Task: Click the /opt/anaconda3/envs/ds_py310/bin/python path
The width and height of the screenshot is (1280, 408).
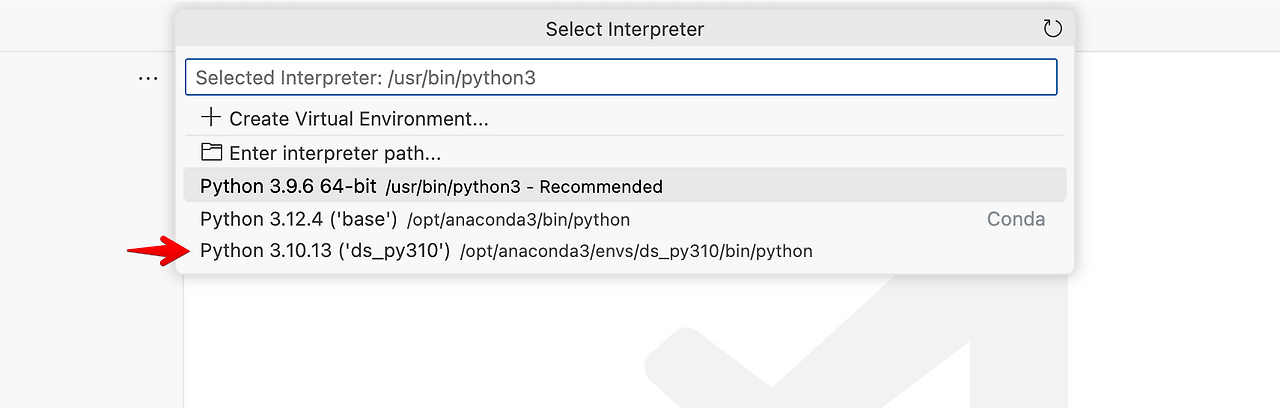Action: (x=636, y=252)
